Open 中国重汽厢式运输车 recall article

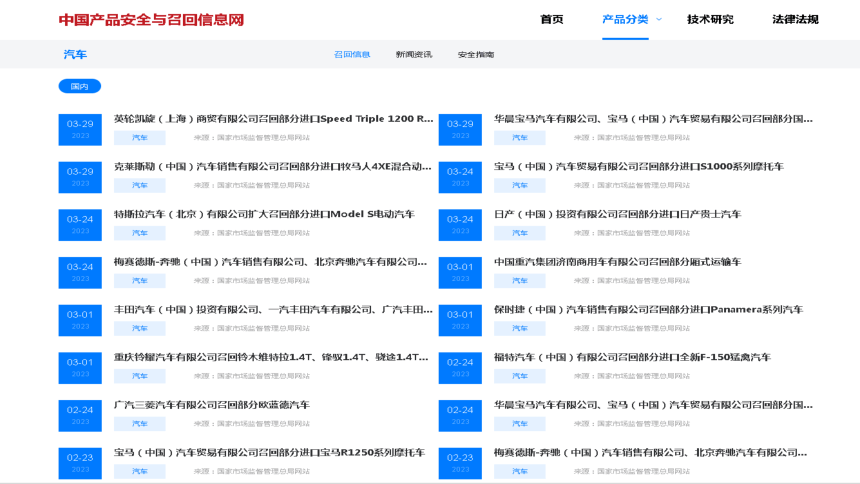point(618,262)
